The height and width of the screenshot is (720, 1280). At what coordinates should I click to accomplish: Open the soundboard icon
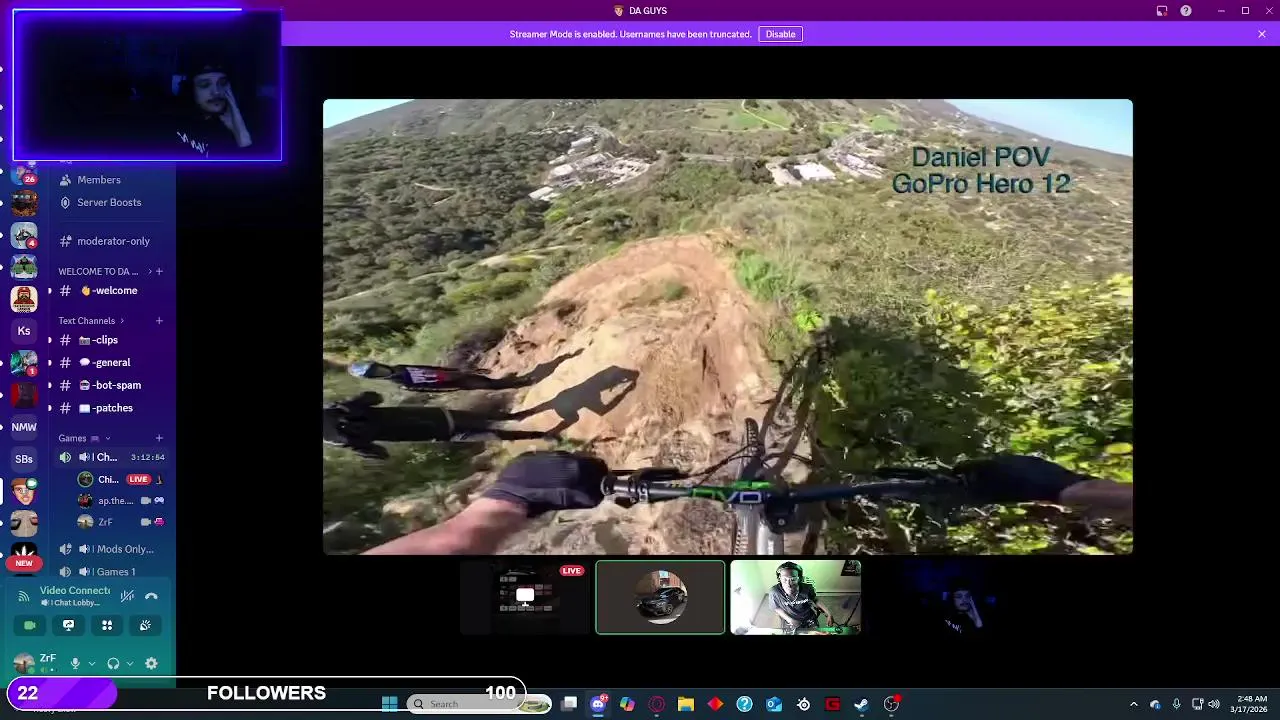[x=145, y=625]
